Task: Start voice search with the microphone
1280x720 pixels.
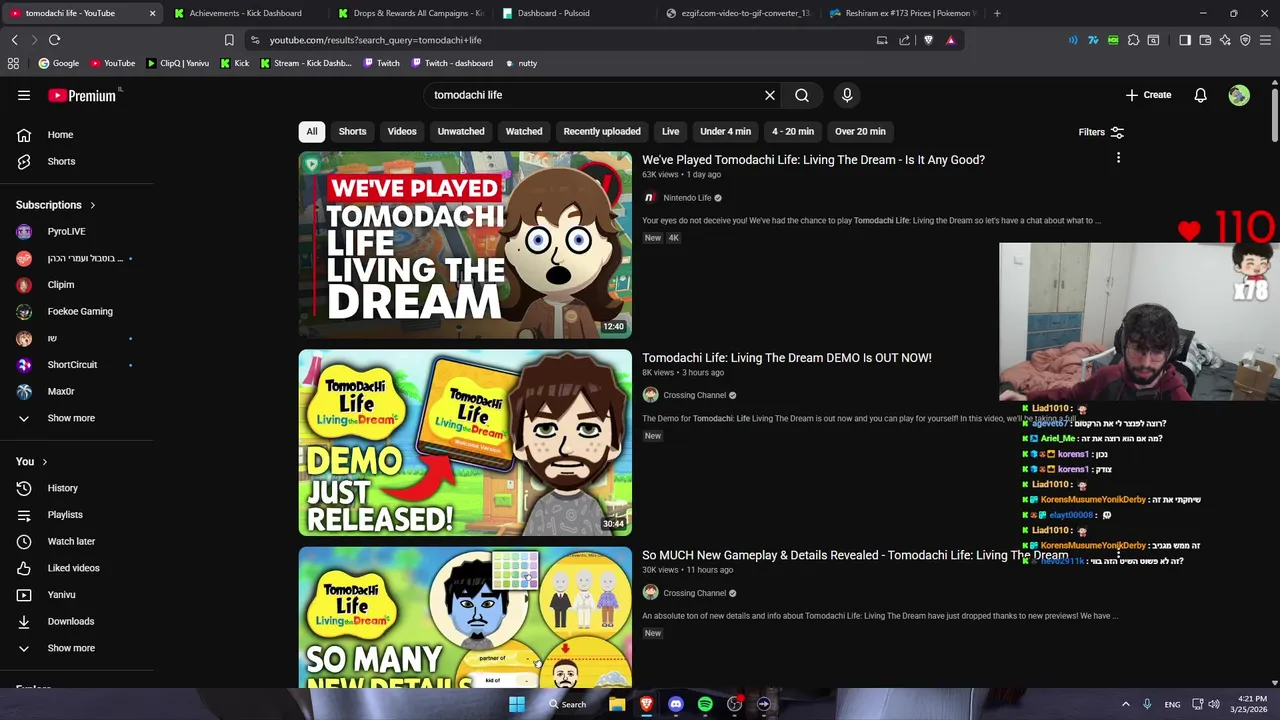Action: click(x=847, y=95)
